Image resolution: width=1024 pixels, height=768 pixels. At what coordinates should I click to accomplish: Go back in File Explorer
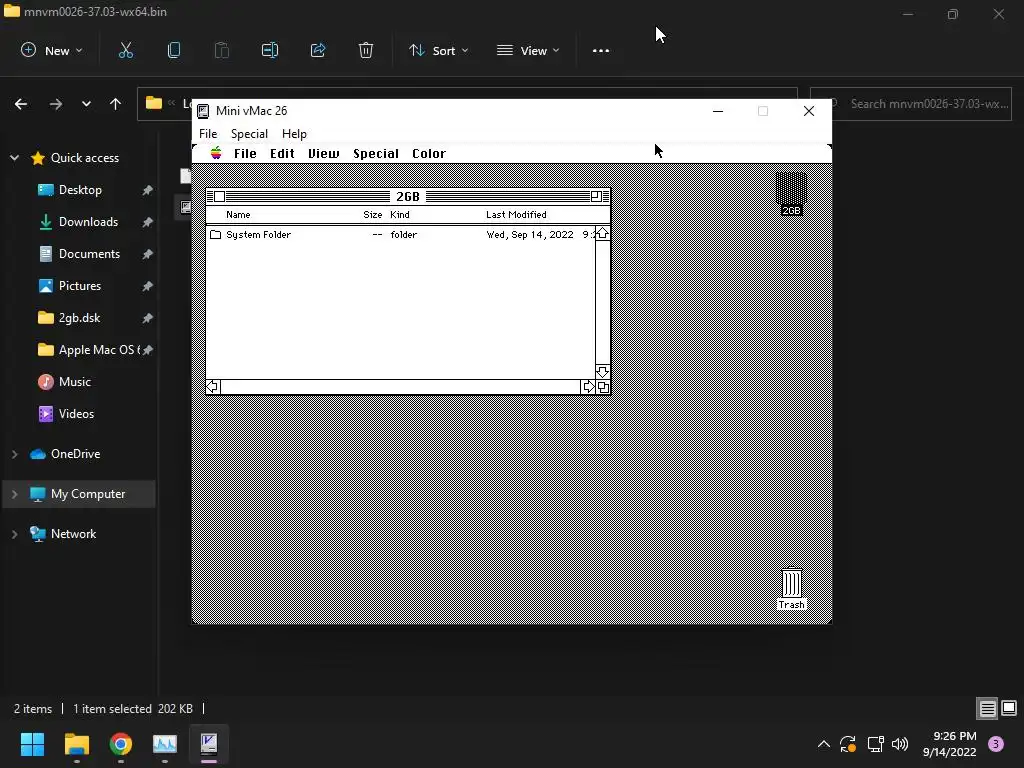pyautogui.click(x=21, y=104)
